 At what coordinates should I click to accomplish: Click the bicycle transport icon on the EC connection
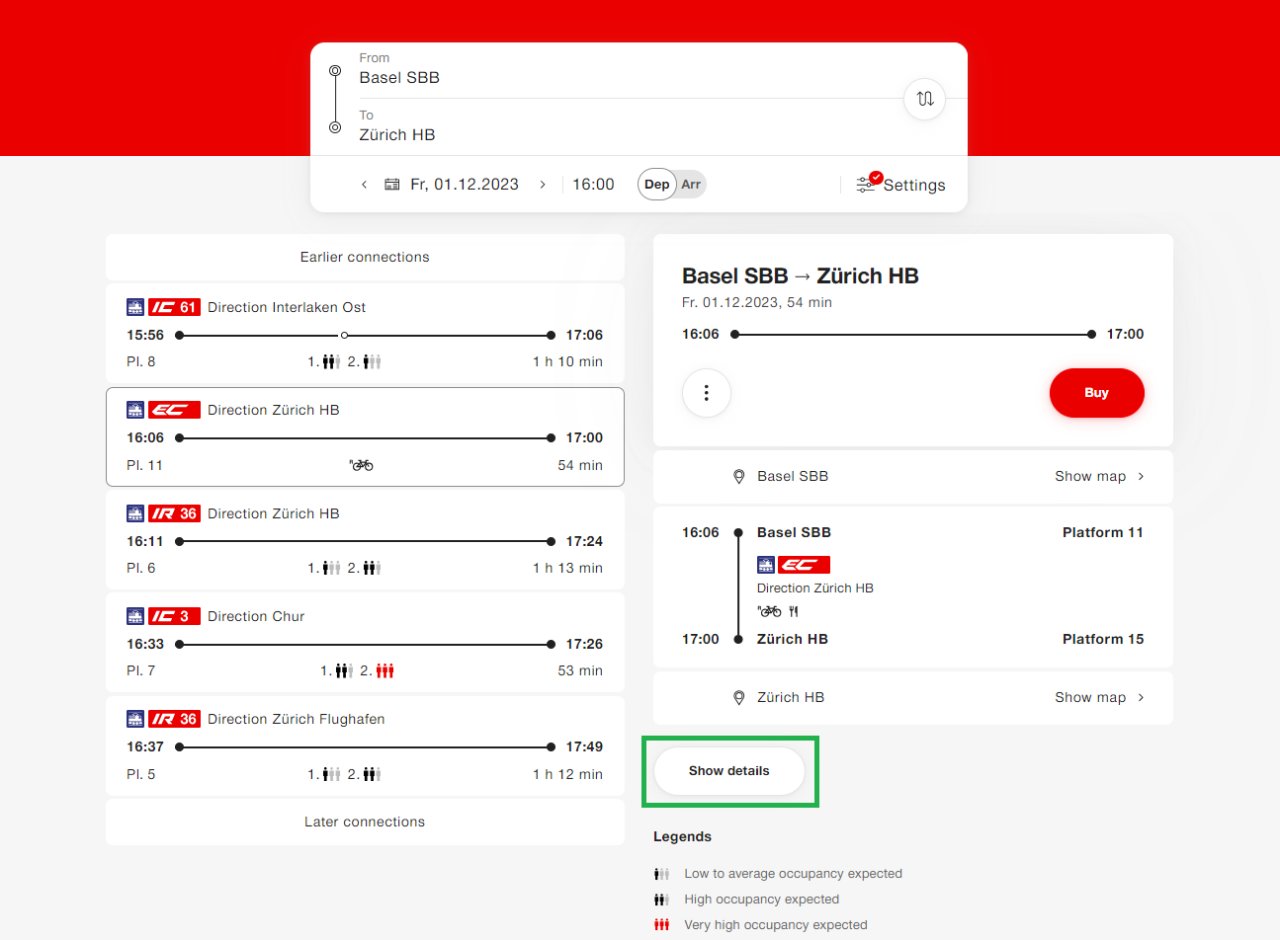point(362,464)
